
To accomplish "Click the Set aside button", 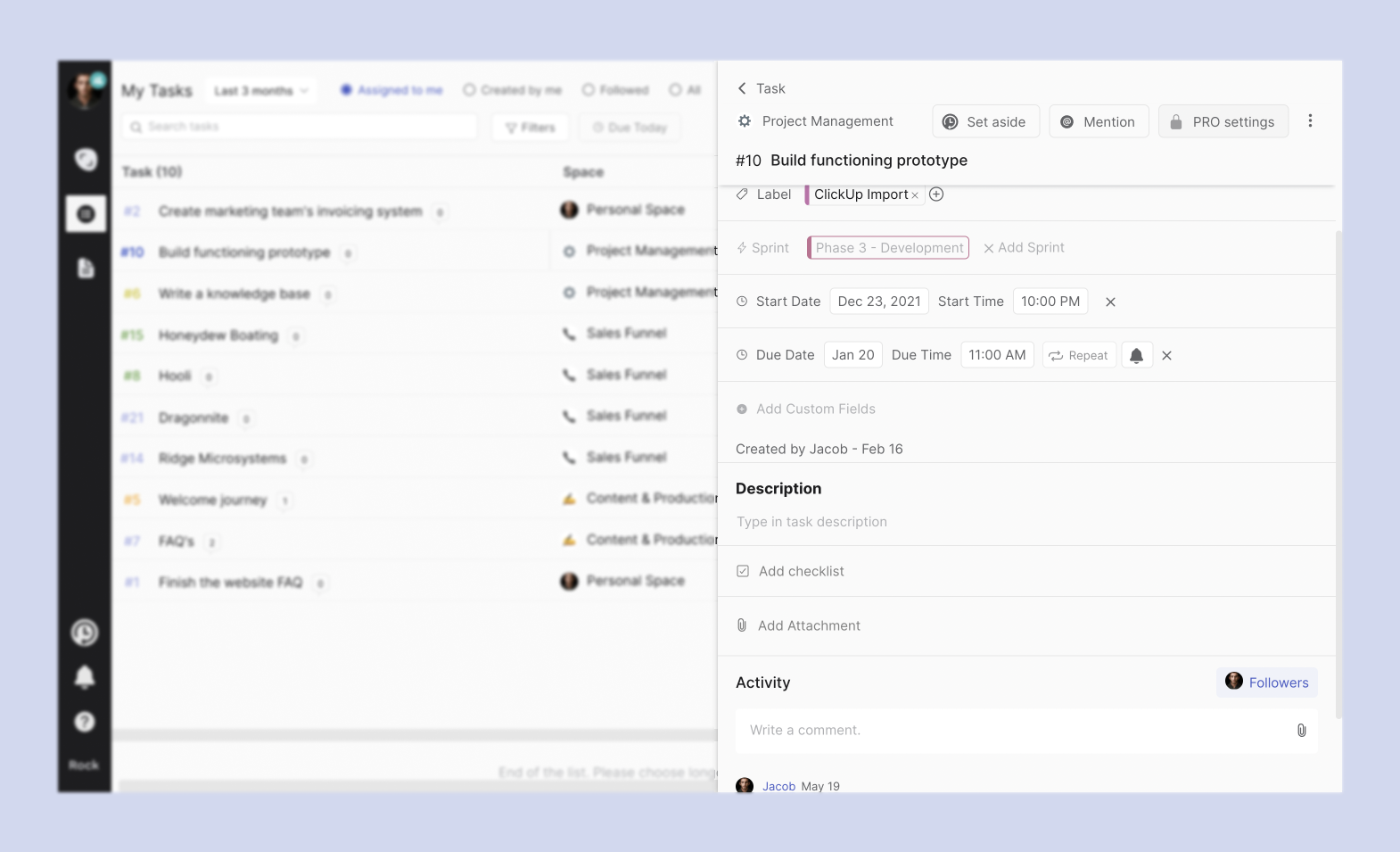I will 985,122.
